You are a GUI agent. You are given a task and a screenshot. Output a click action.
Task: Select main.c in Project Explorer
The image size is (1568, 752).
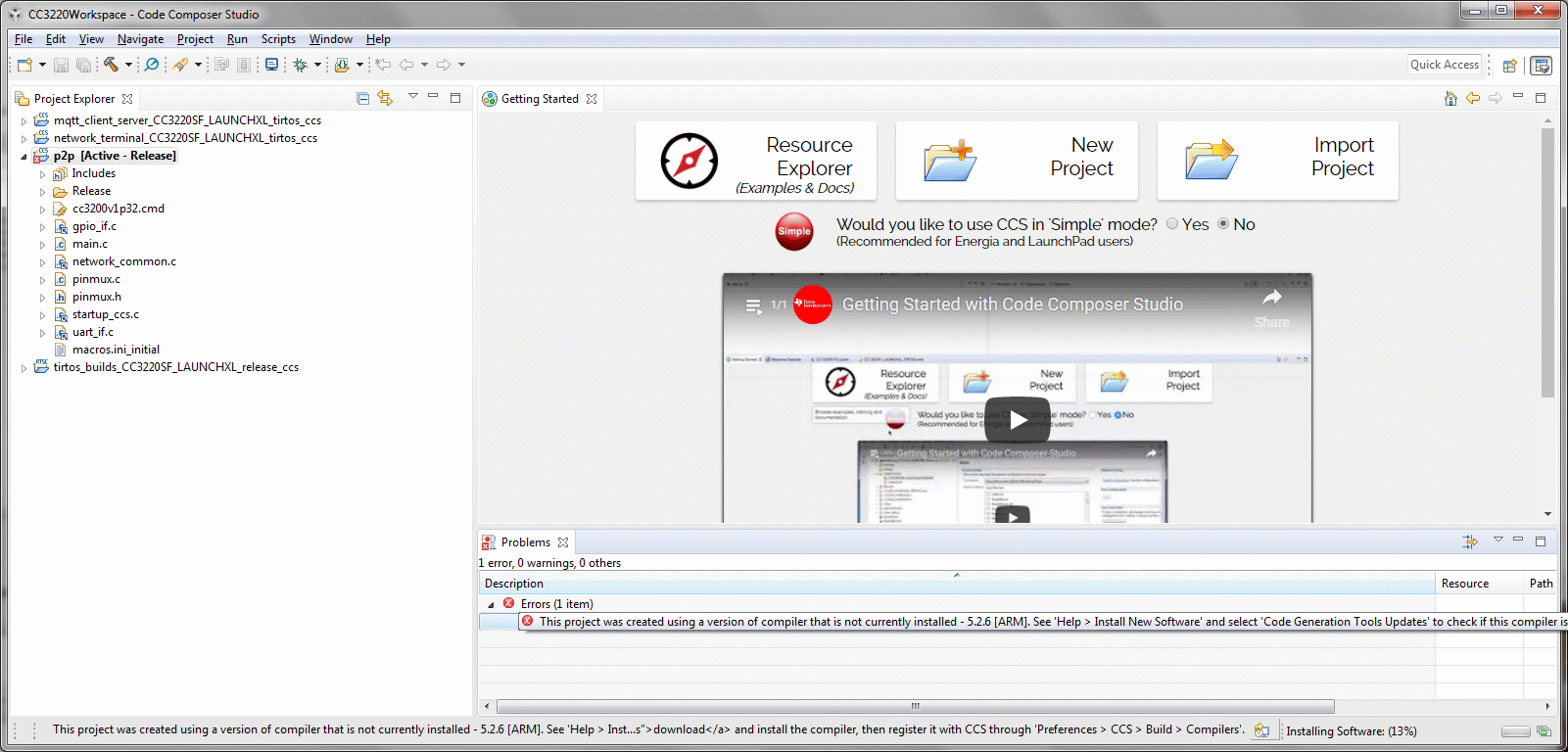90,244
